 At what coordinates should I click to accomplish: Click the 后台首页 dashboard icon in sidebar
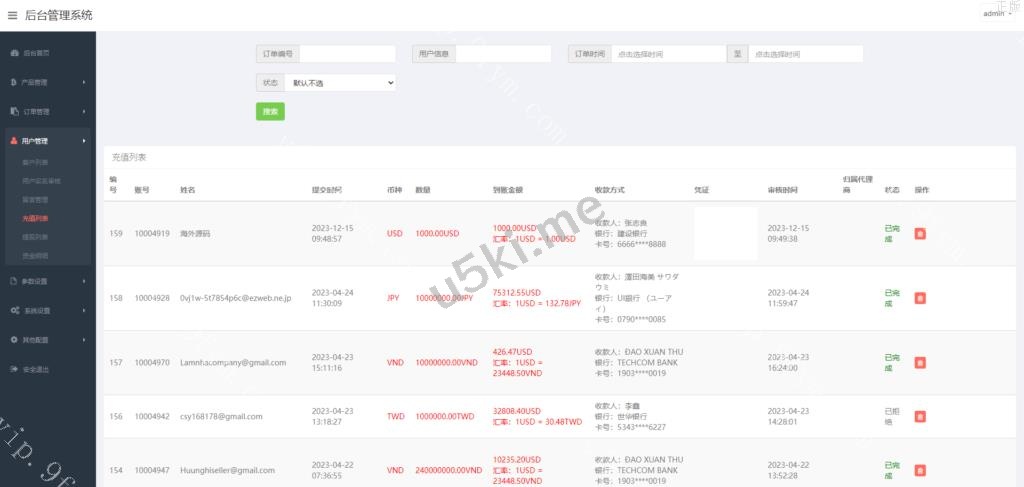coord(14,53)
